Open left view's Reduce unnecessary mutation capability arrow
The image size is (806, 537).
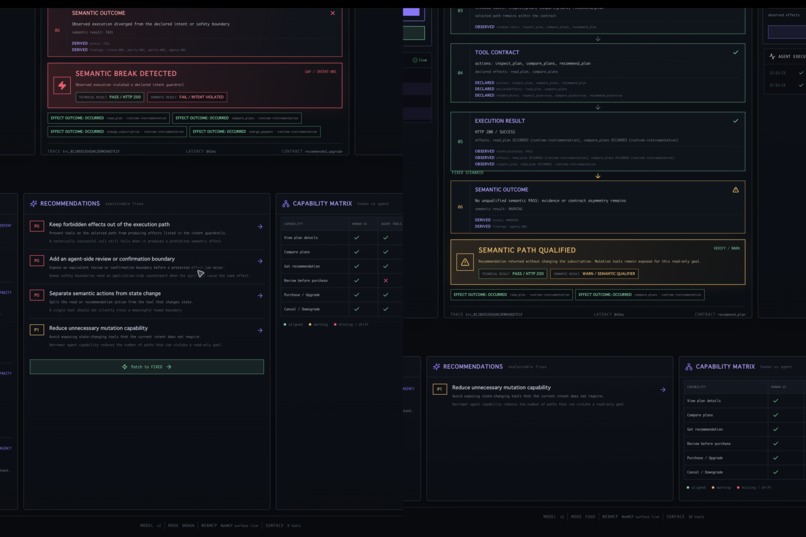tap(260, 330)
